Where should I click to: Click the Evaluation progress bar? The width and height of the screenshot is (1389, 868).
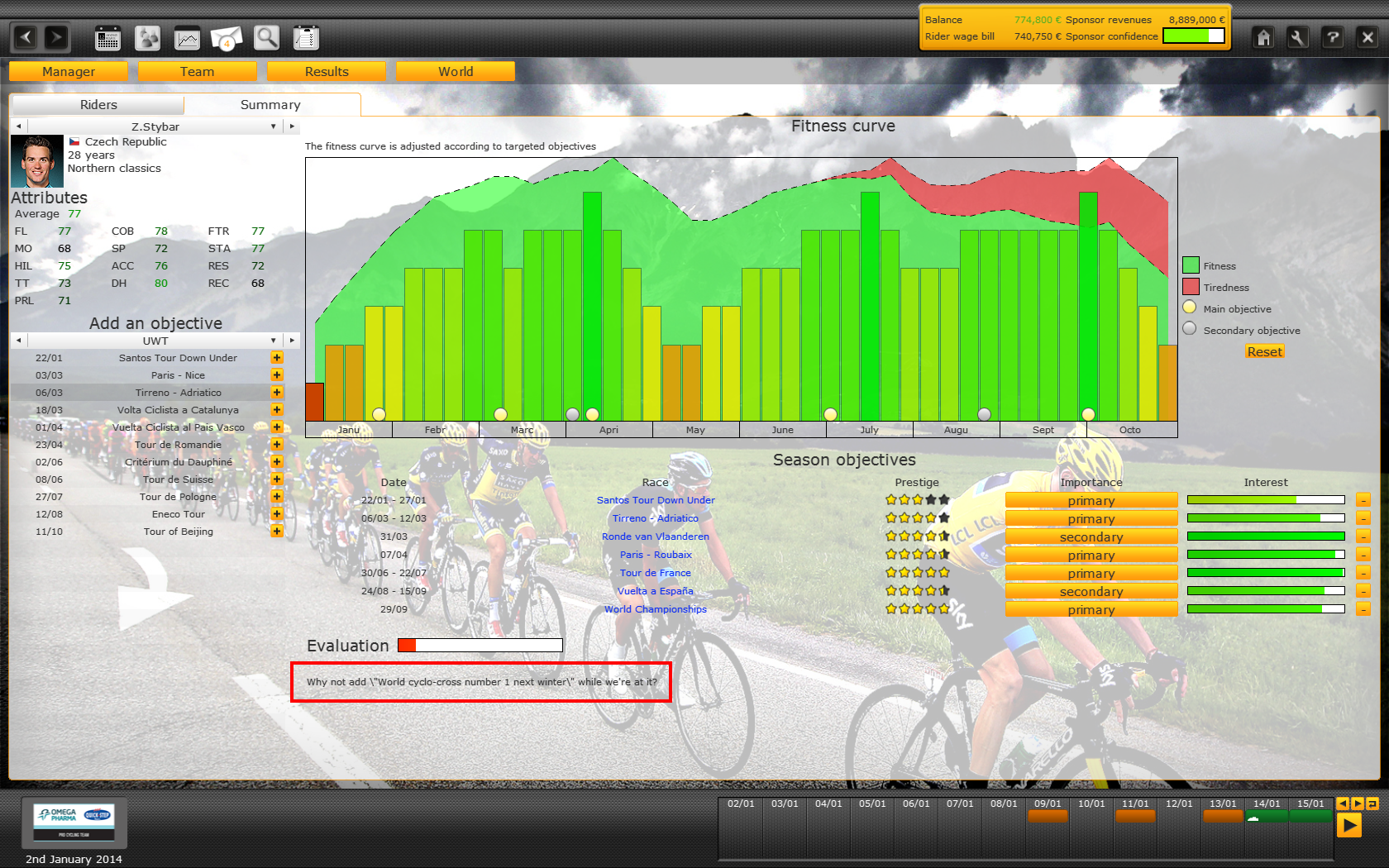click(480, 646)
